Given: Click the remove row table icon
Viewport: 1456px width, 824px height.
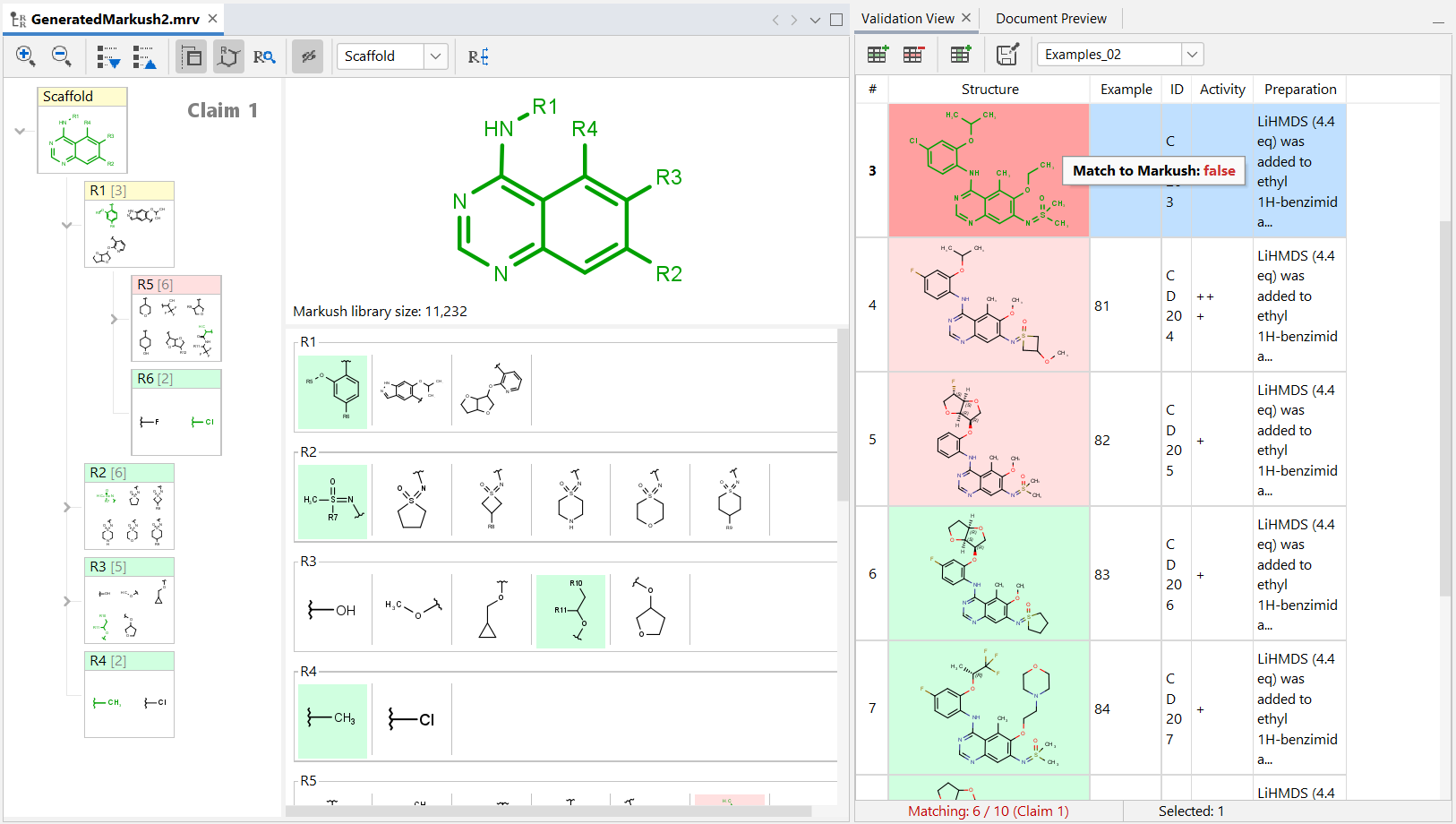Looking at the screenshot, I should coord(913,55).
